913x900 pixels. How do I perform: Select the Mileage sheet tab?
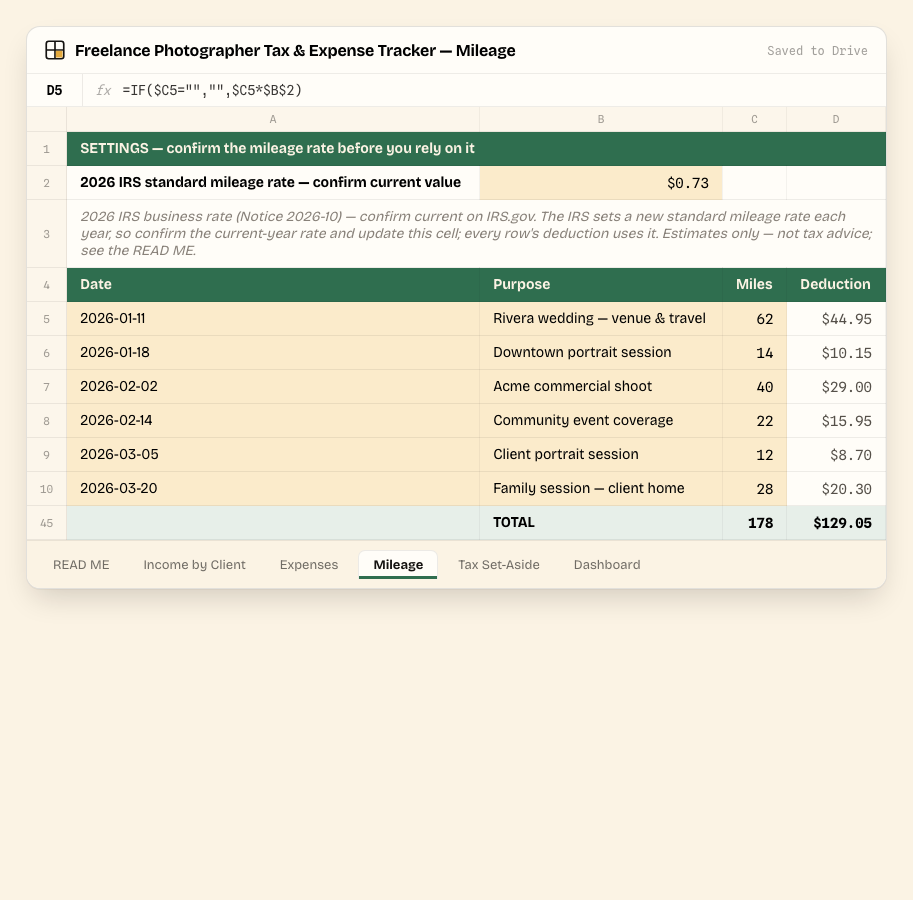[398, 565]
